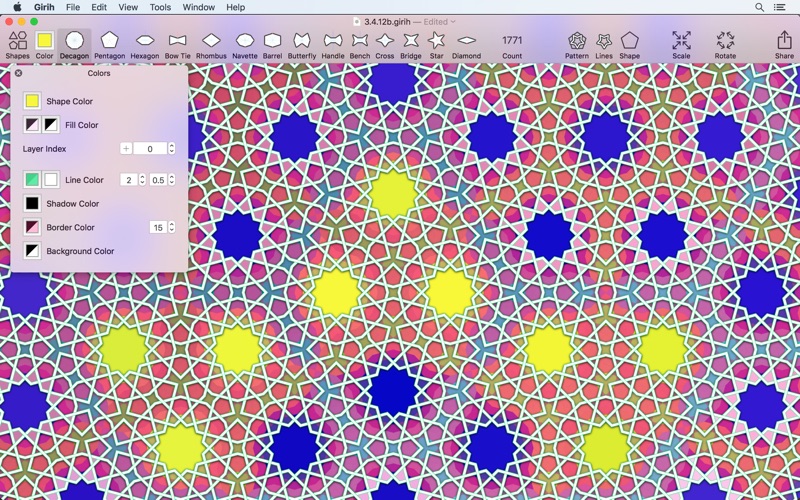Click the Rotate toolbar icon
The width and height of the screenshot is (800, 500).
pos(725,44)
